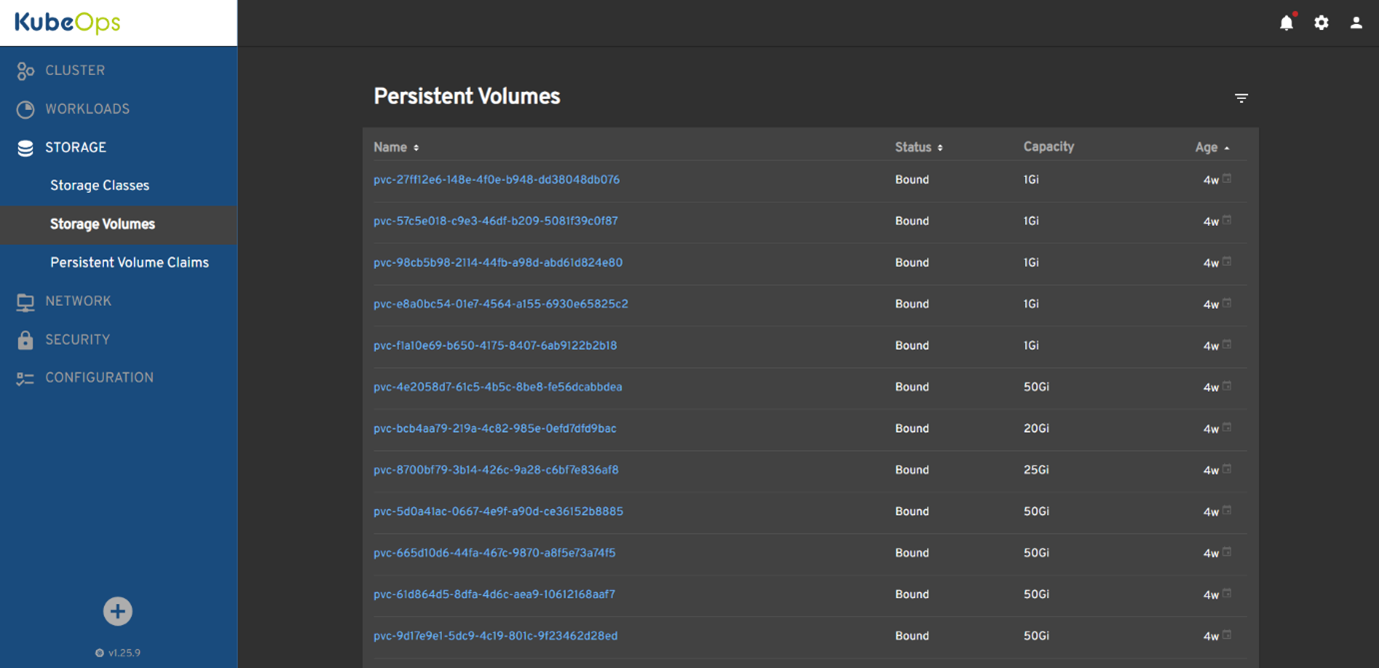Open volume pvc-27ff12e6-148e-4f0e-b948-dd38048db076
1379x668 pixels.
click(497, 180)
